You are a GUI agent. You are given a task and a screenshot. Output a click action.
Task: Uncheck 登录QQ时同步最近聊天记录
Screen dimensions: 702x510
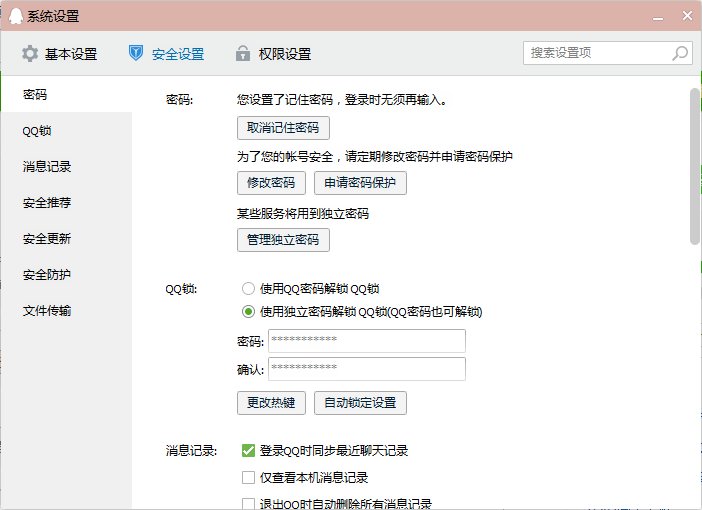click(x=248, y=450)
